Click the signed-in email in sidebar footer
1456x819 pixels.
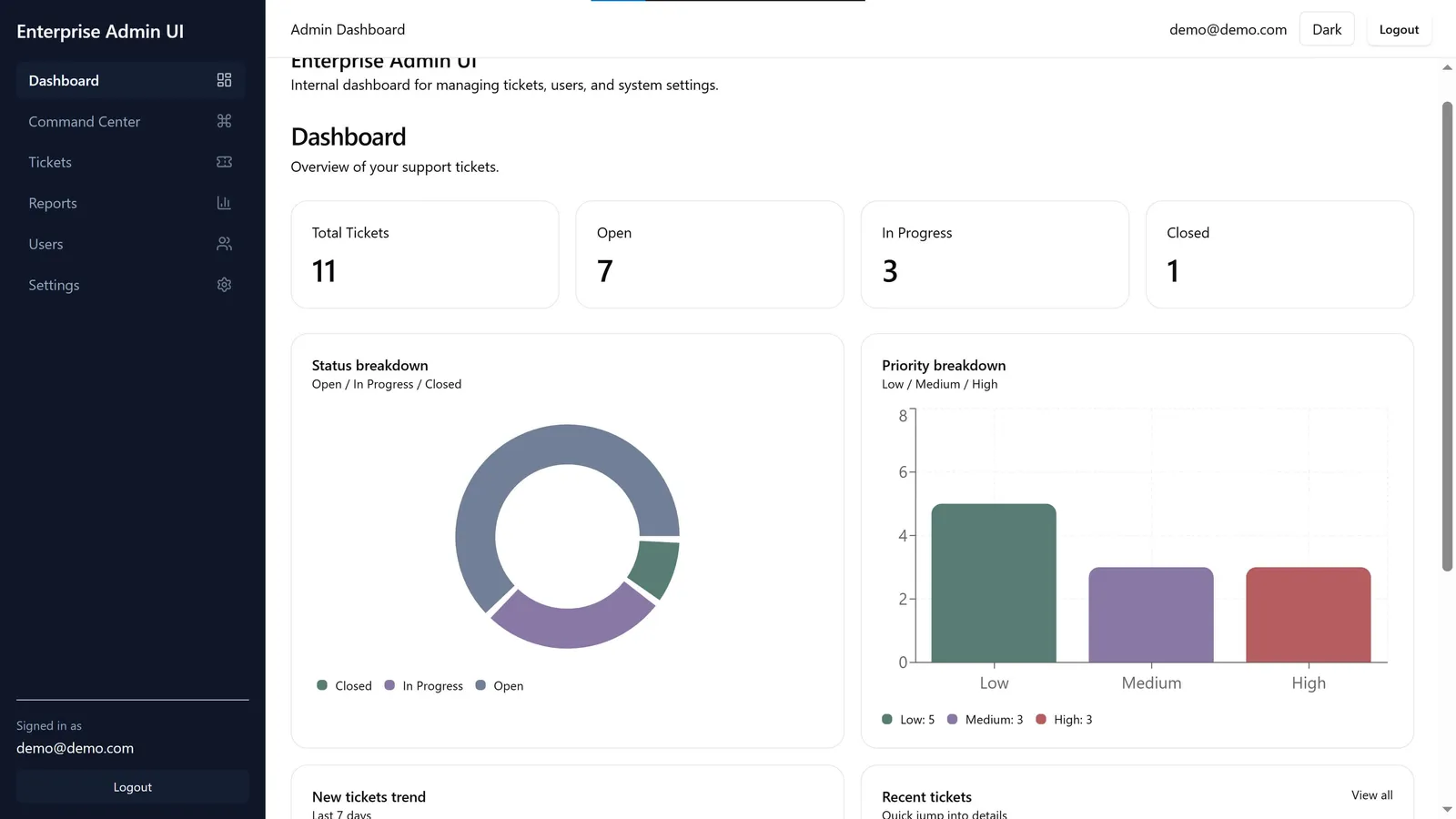75,748
